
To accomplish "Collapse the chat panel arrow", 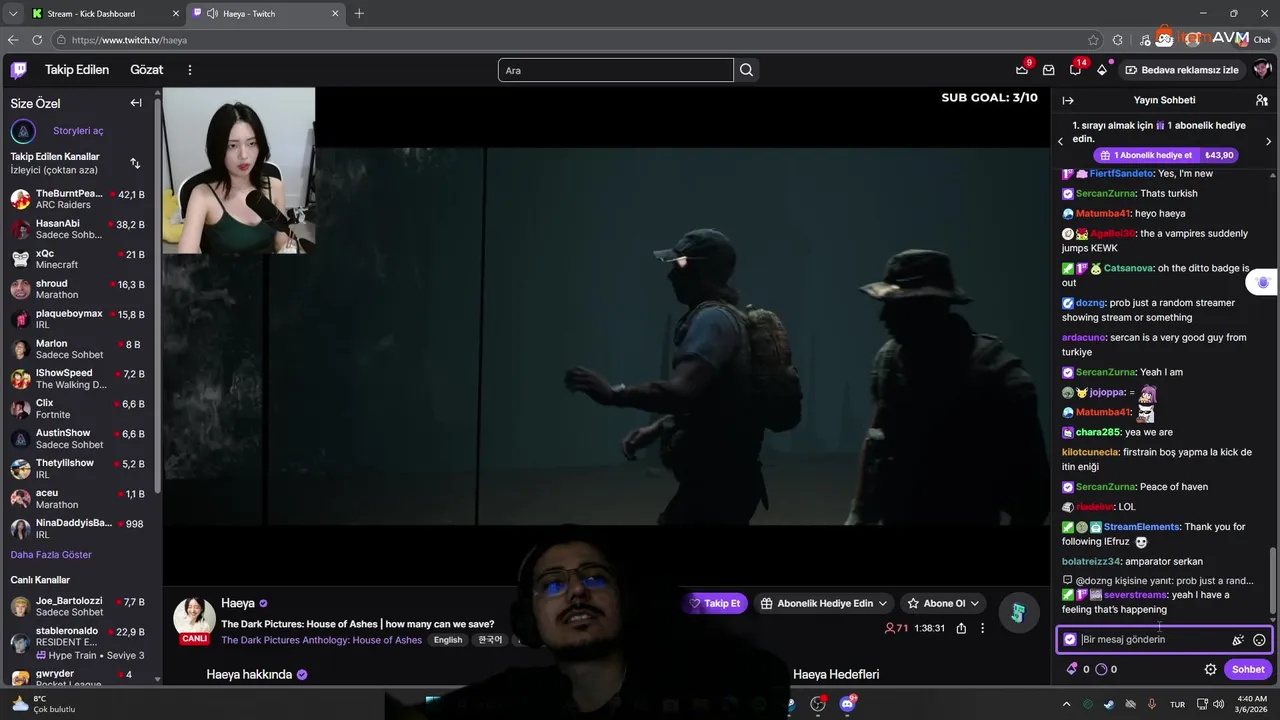I will (x=1068, y=100).
